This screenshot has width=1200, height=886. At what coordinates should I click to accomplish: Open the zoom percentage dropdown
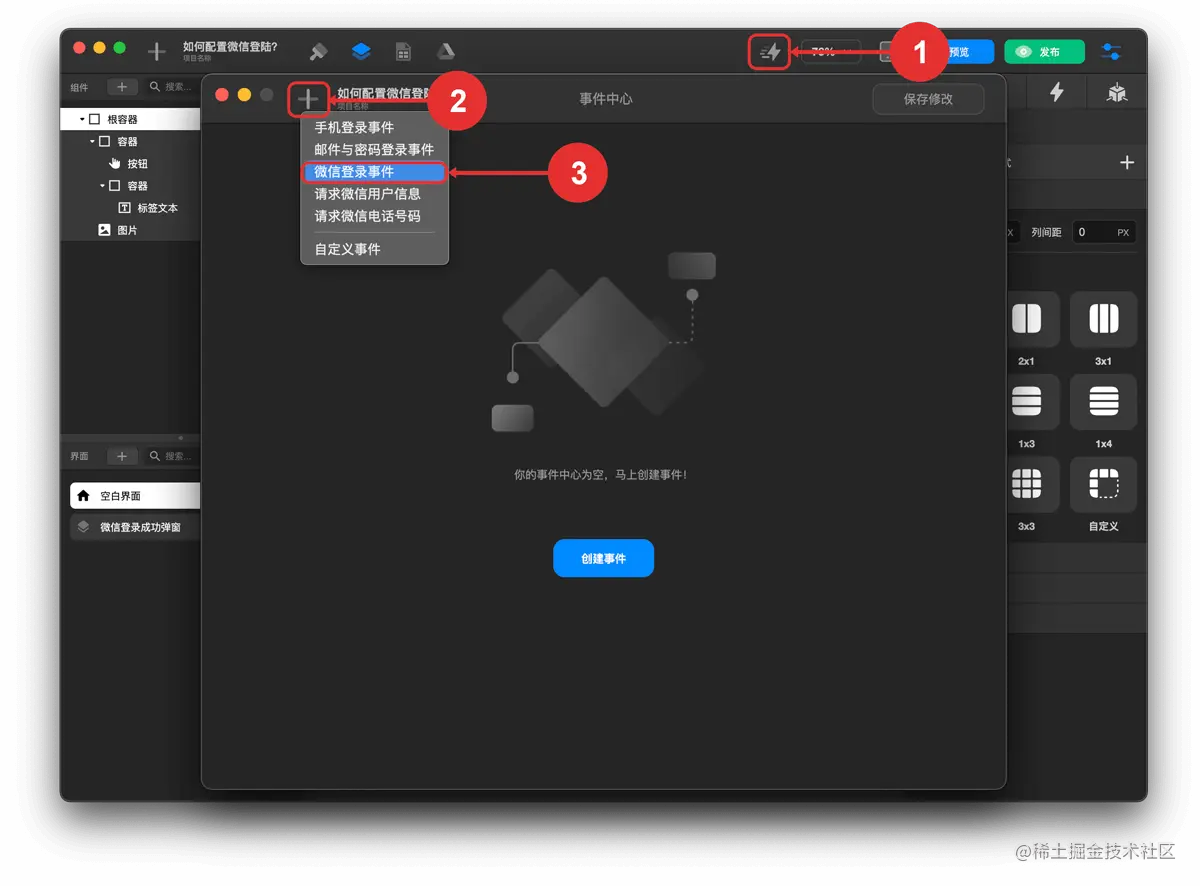click(x=830, y=52)
